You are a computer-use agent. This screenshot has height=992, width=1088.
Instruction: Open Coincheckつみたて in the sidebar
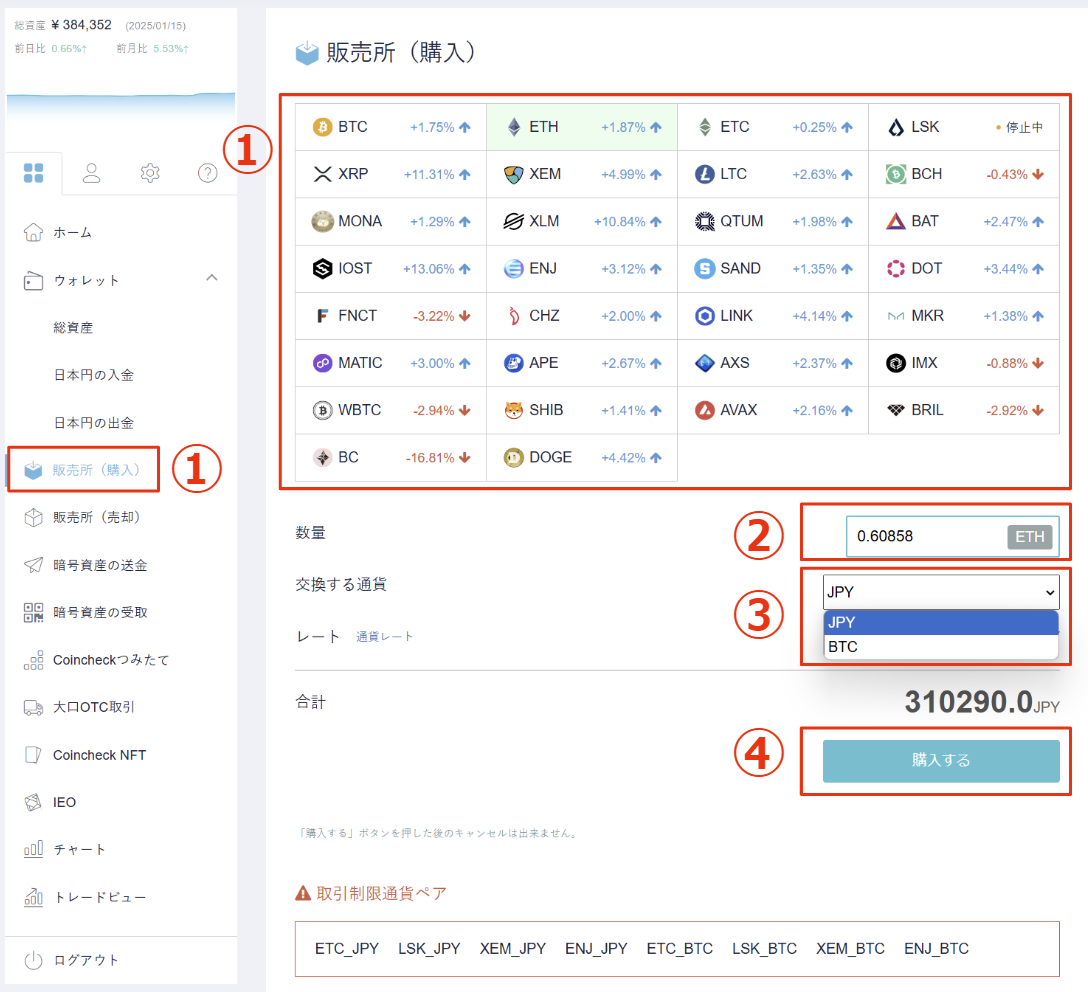click(110, 660)
